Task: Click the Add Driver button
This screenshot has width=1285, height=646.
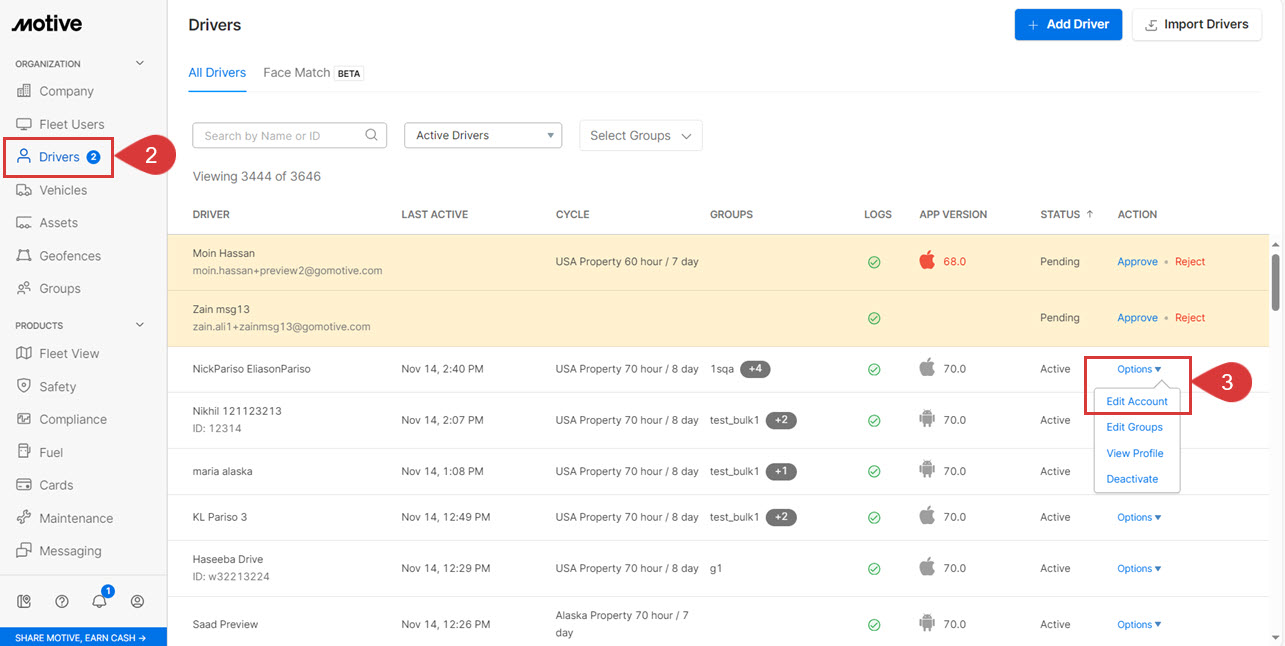Action: point(1068,24)
